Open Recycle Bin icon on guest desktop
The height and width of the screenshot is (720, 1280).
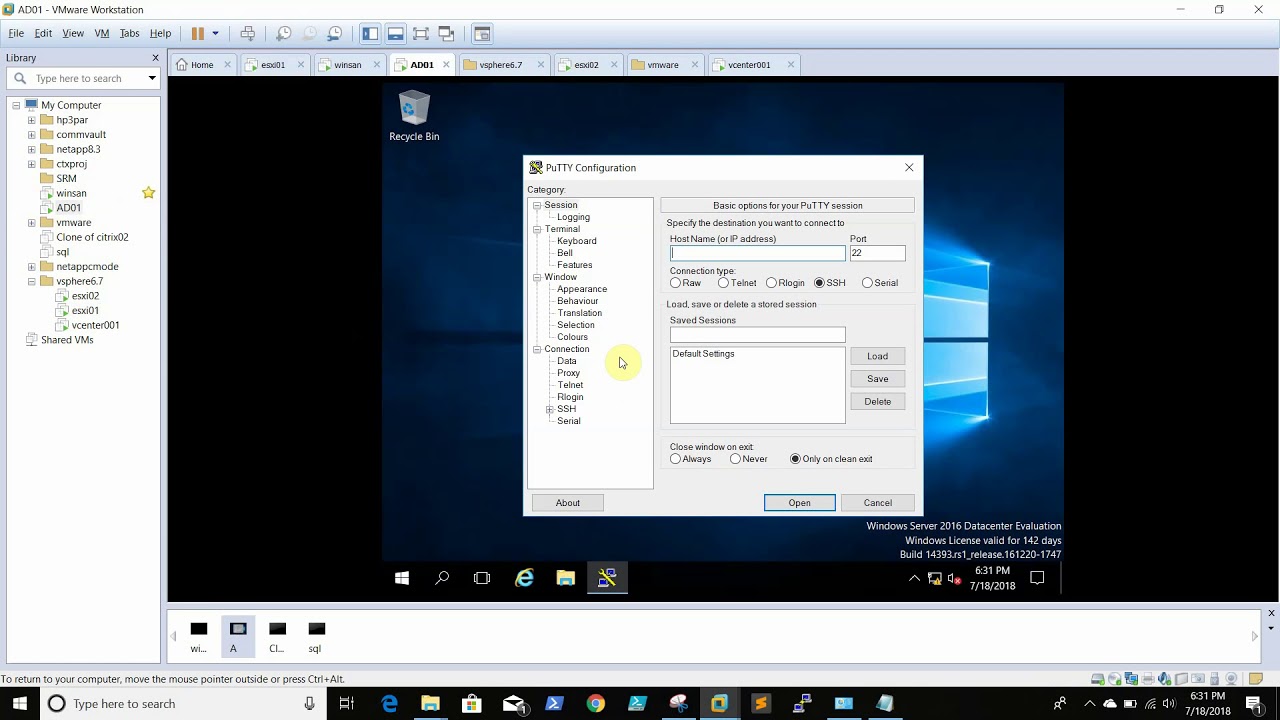(414, 116)
